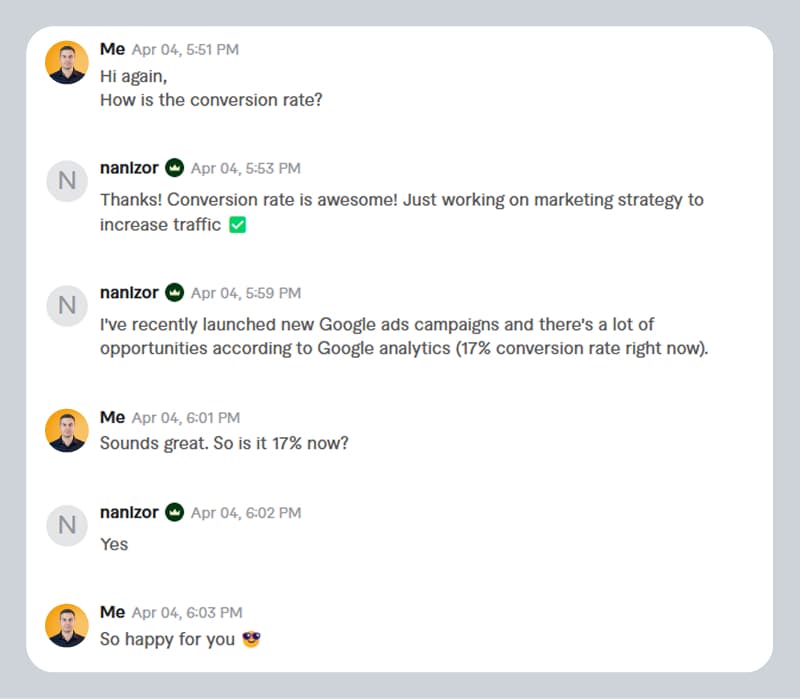Click the "Sounds great. So is it 17% now?" message
The image size is (800, 699).
(224, 443)
